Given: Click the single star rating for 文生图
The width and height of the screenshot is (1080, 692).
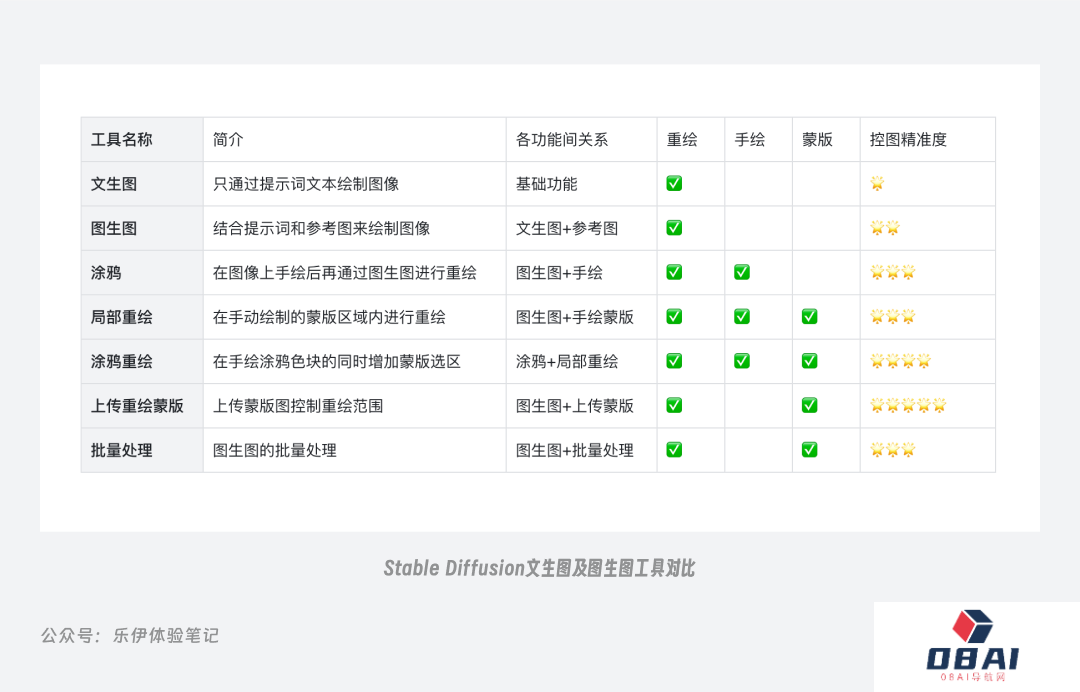Looking at the screenshot, I should [877, 184].
